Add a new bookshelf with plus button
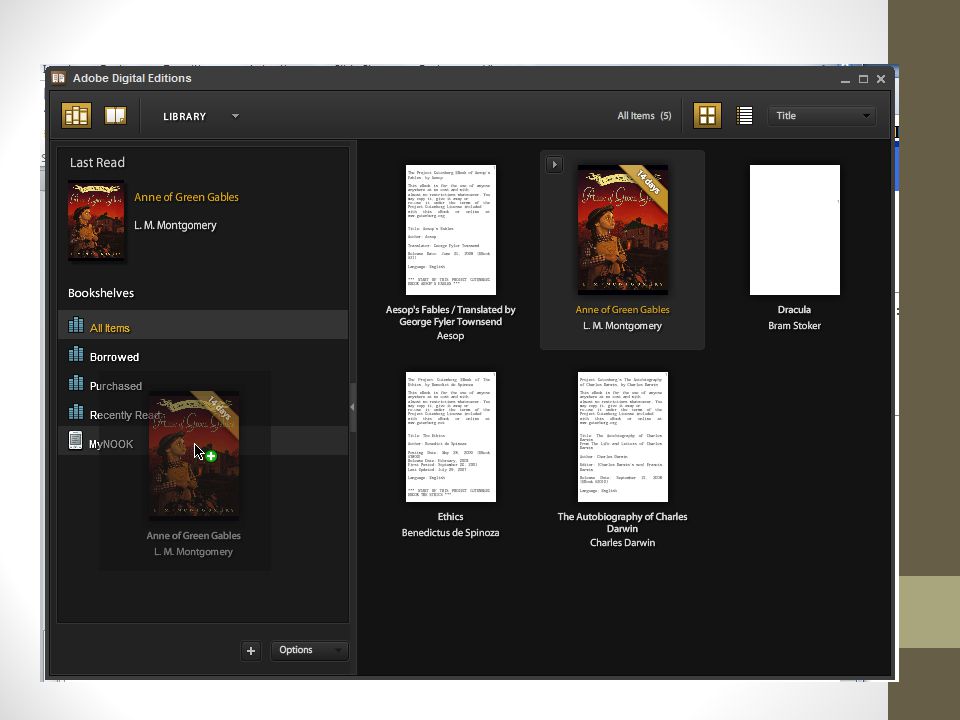This screenshot has height=720, width=960. pyautogui.click(x=251, y=651)
